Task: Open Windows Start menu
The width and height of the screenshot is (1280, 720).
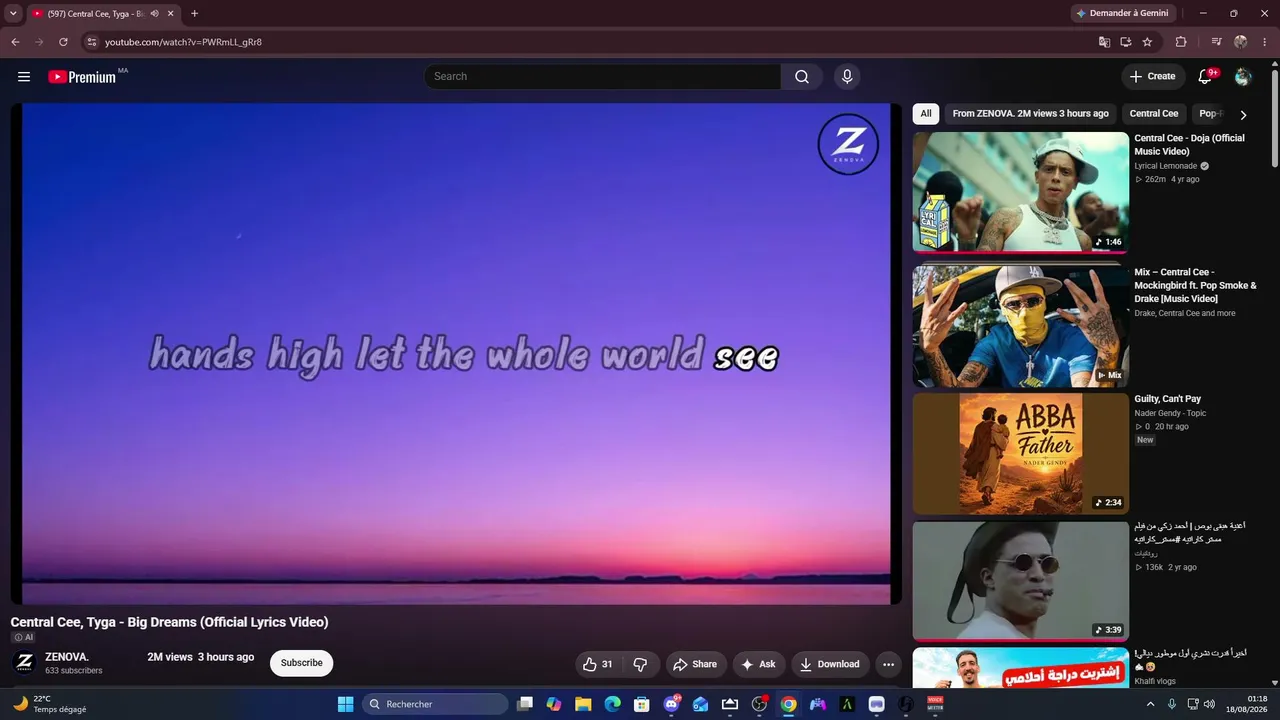Action: click(345, 704)
